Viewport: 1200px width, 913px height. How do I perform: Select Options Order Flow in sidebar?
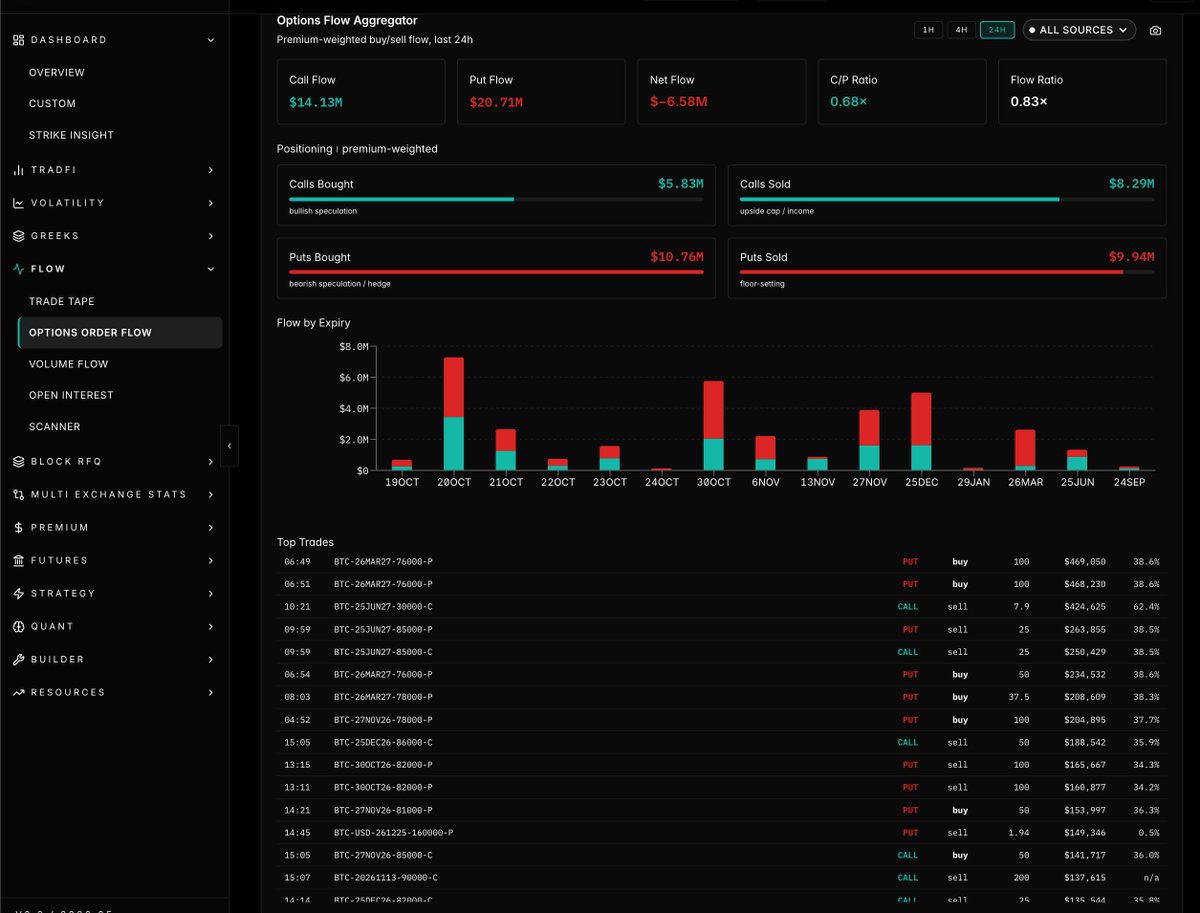pos(120,333)
